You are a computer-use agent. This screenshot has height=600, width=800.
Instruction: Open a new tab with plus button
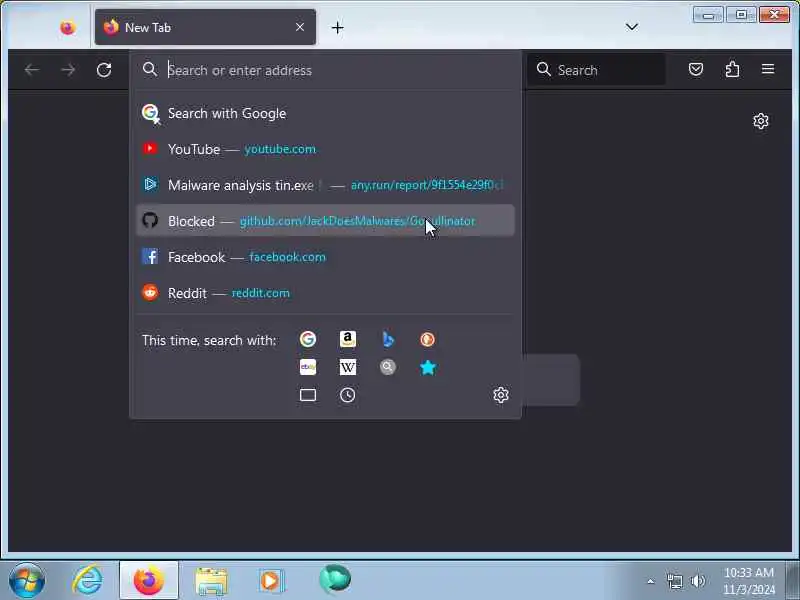[x=338, y=28]
